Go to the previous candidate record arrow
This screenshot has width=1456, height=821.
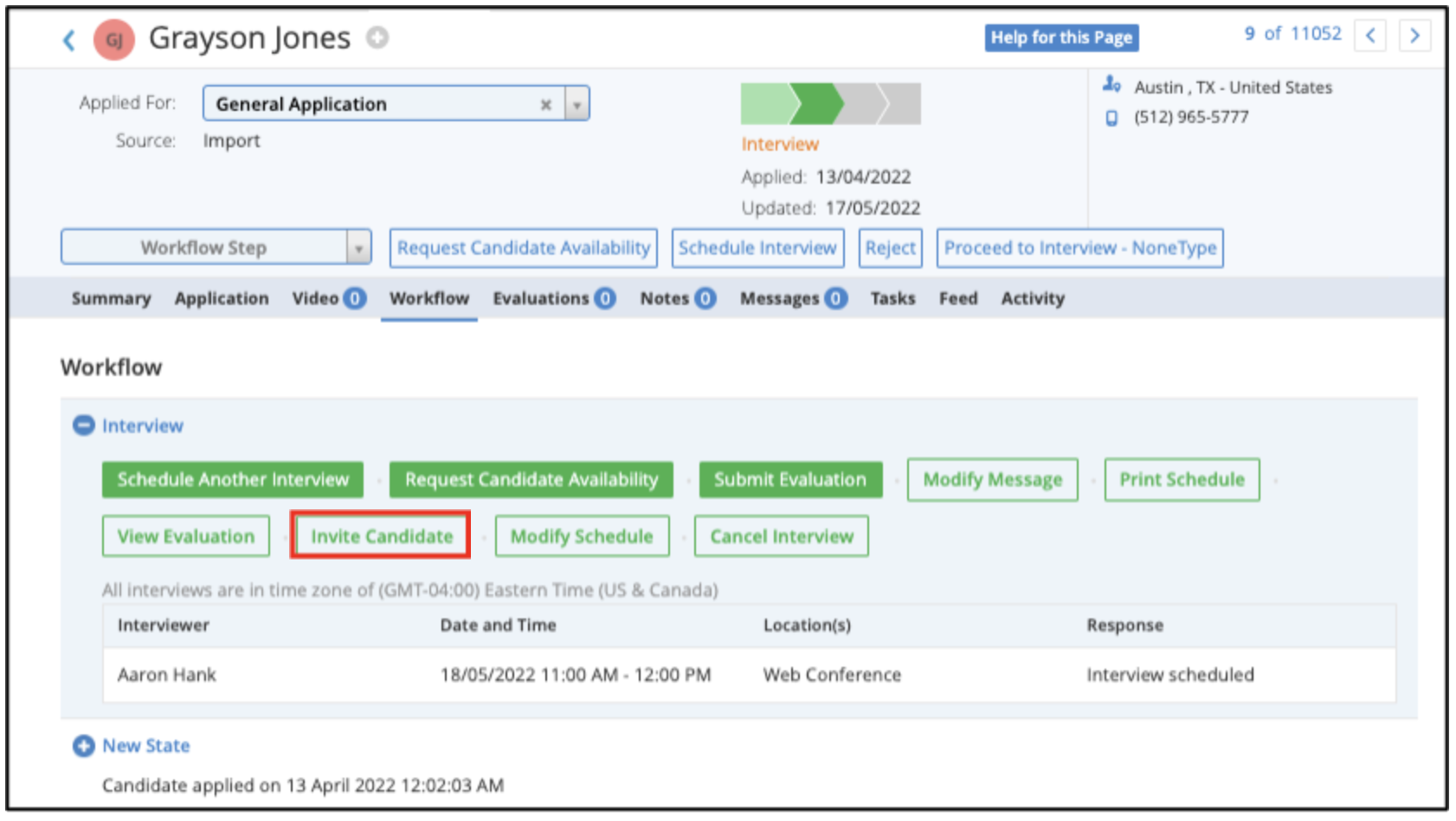1370,36
